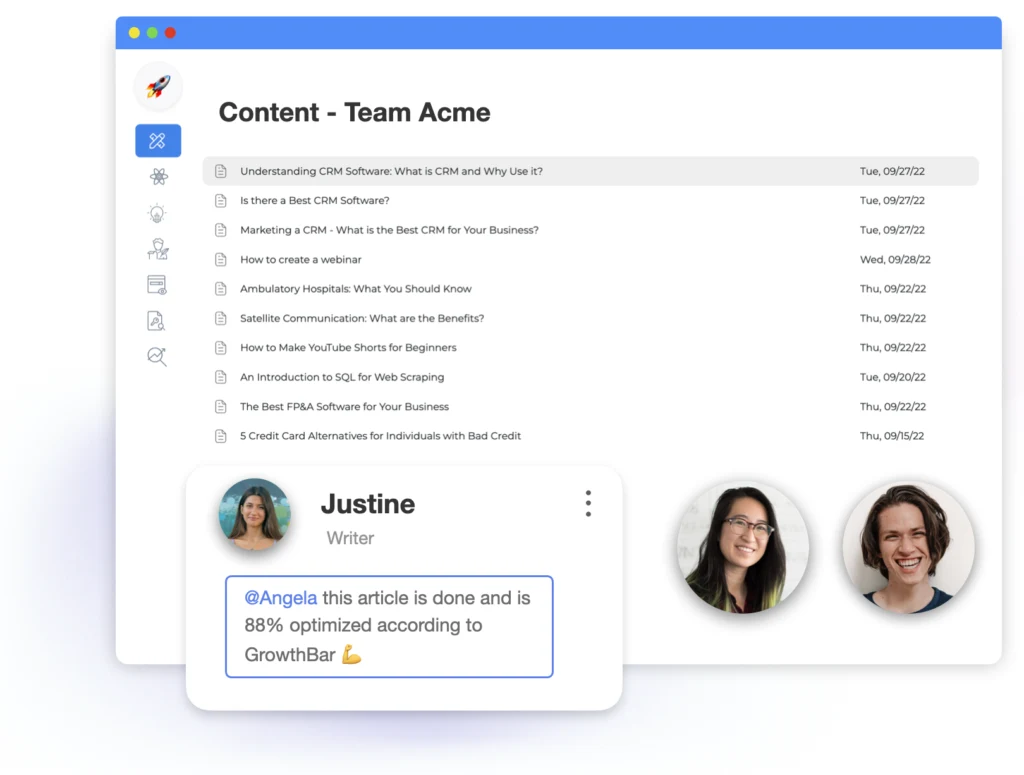The image size is (1024, 775).
Task: Select the YouTube Shorts article row
Action: [x=347, y=347]
